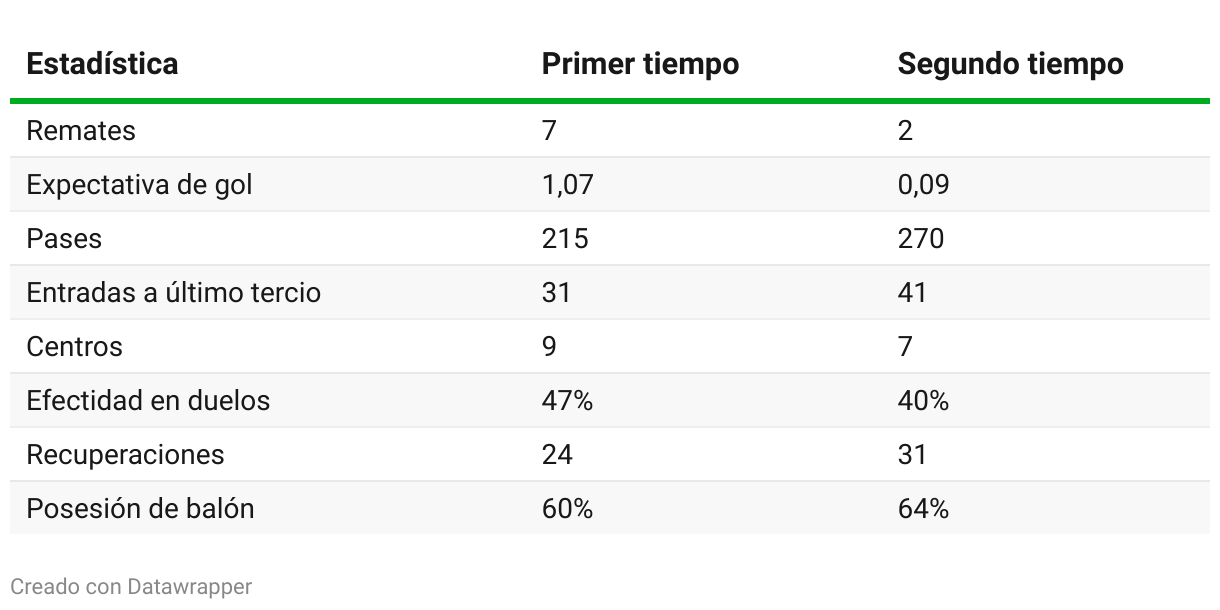Click the Estadística column header
The image size is (1220, 610).
(x=102, y=64)
